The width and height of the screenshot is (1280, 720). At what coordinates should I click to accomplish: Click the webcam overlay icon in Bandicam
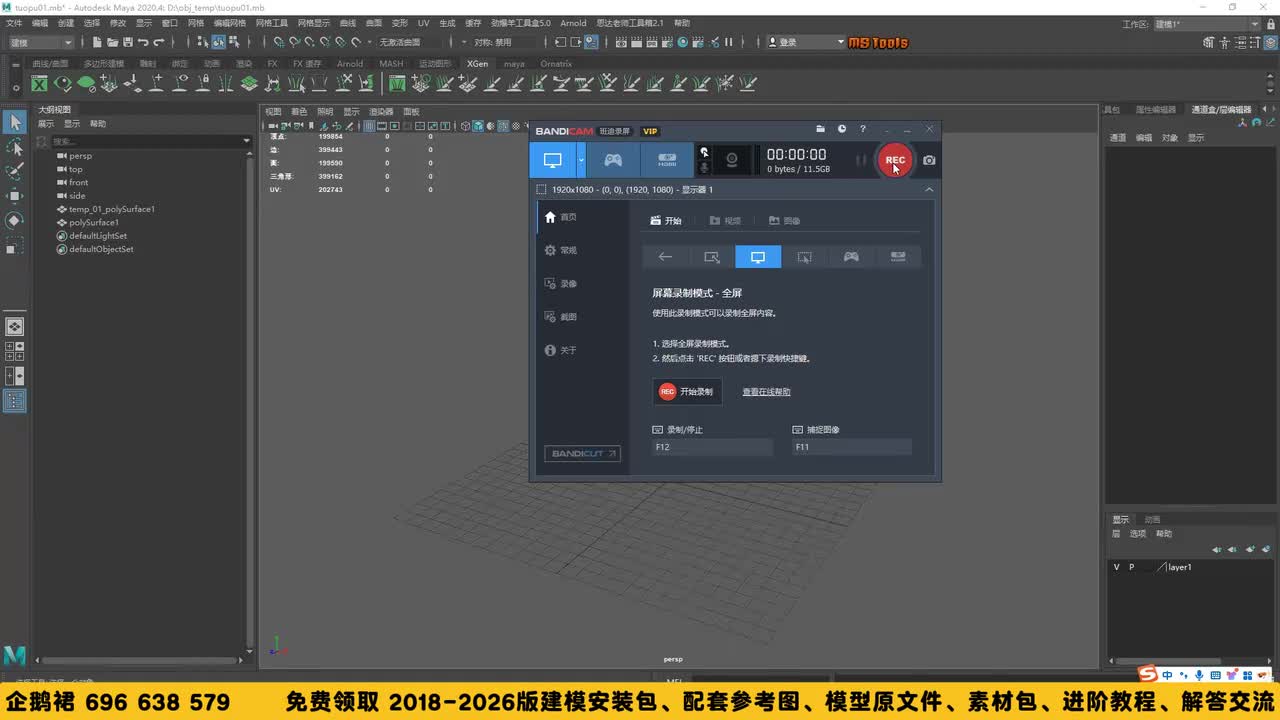click(732, 160)
